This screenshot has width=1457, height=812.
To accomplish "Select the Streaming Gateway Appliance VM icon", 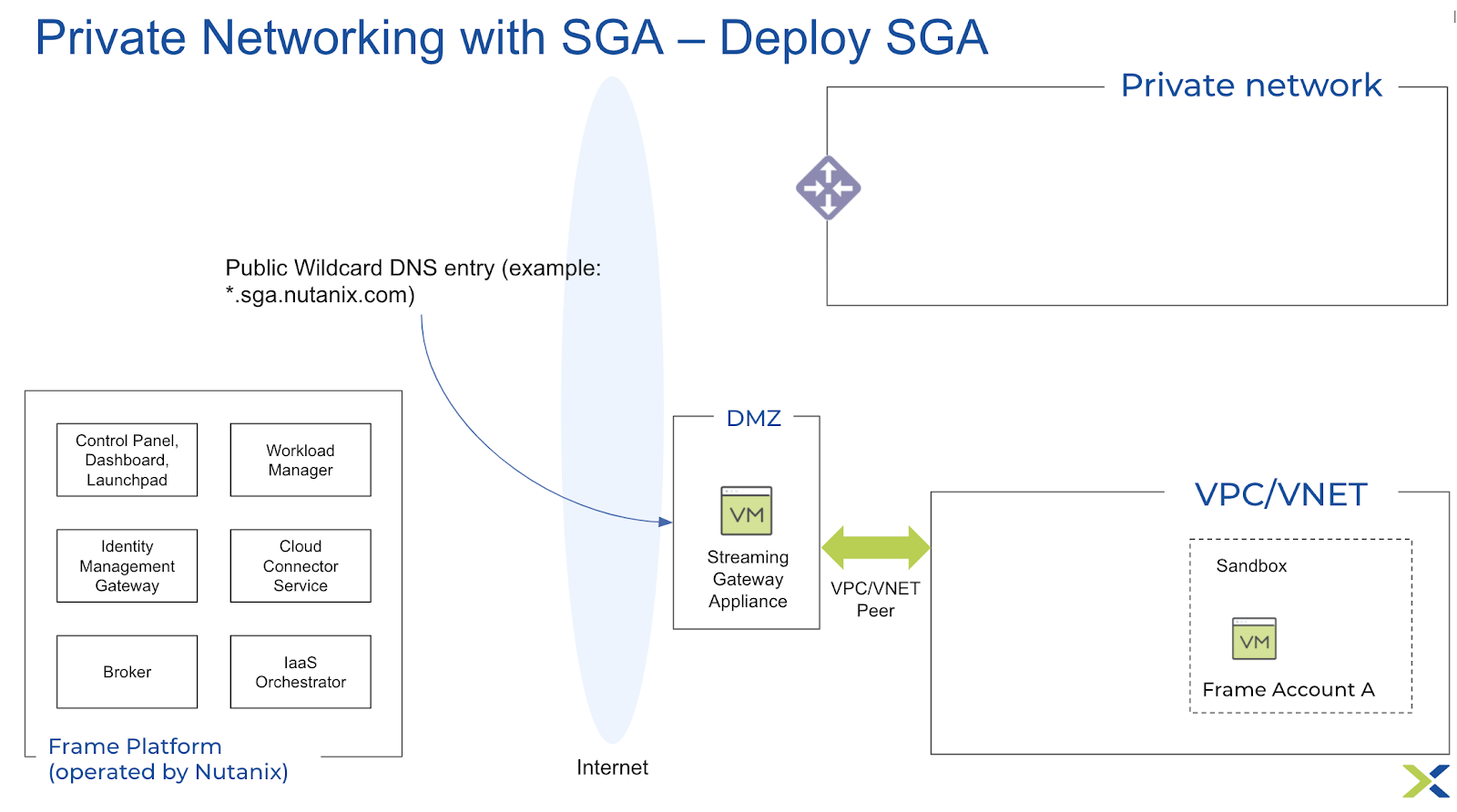I will pos(747,511).
